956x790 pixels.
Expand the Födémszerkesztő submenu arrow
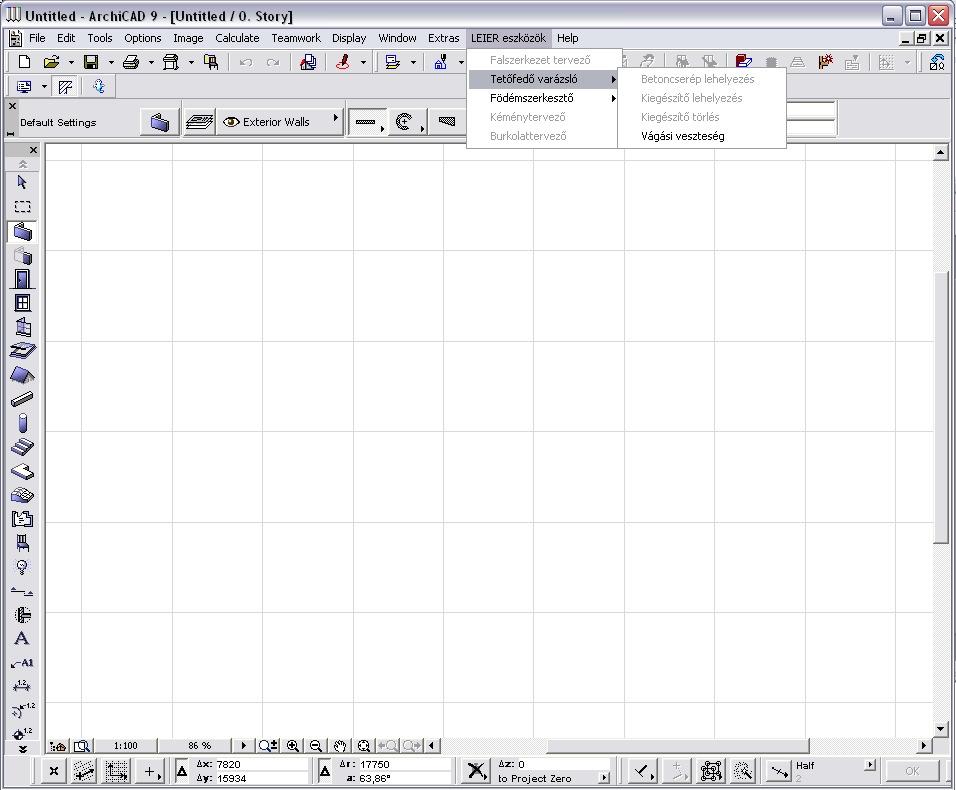click(x=613, y=98)
